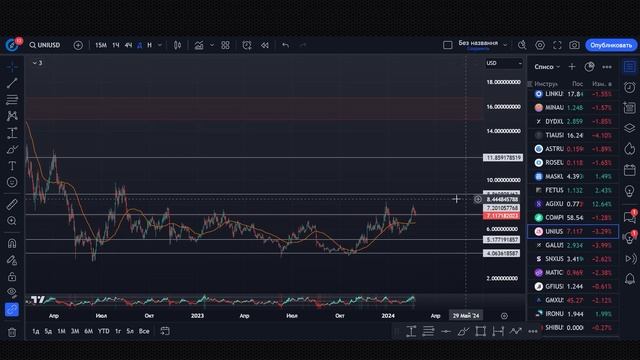This screenshot has width=640, height=360.
Task: Select the crosshair cursor tool
Action: (x=12, y=67)
